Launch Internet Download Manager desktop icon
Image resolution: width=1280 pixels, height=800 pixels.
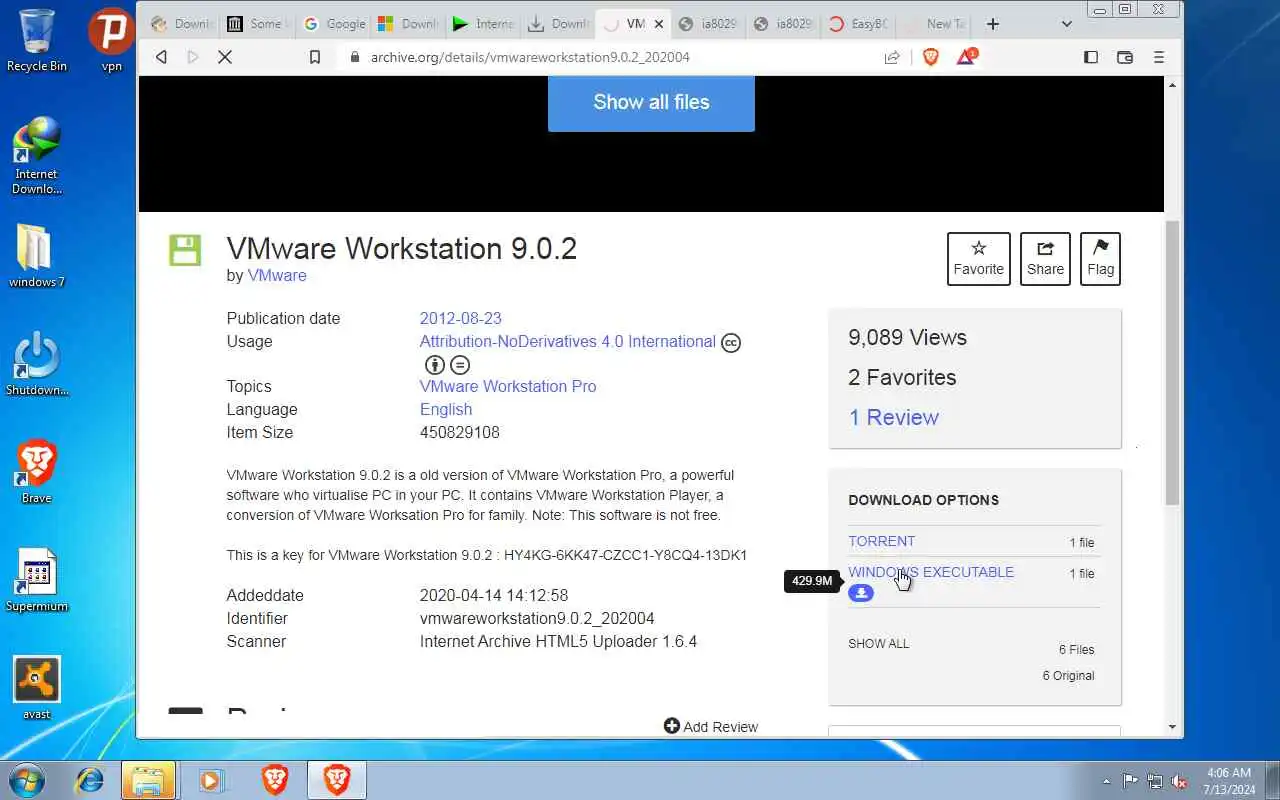click(36, 155)
